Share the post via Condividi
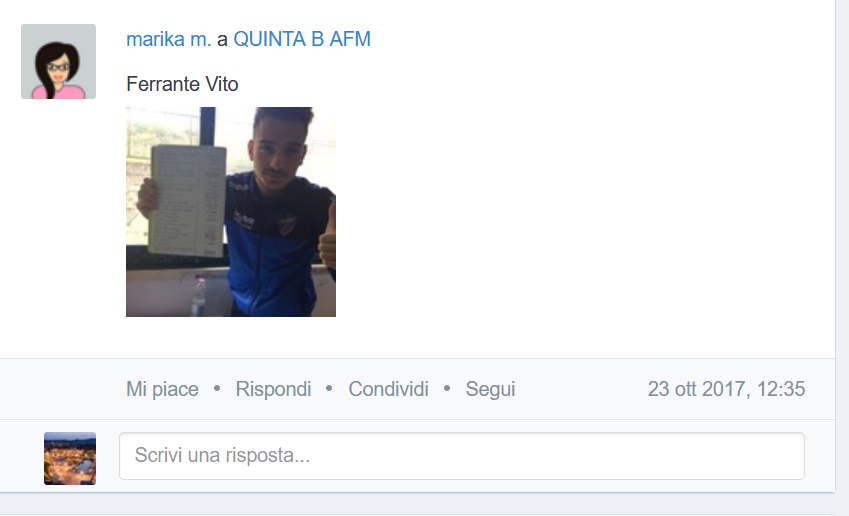This screenshot has width=849, height=516. [x=388, y=389]
